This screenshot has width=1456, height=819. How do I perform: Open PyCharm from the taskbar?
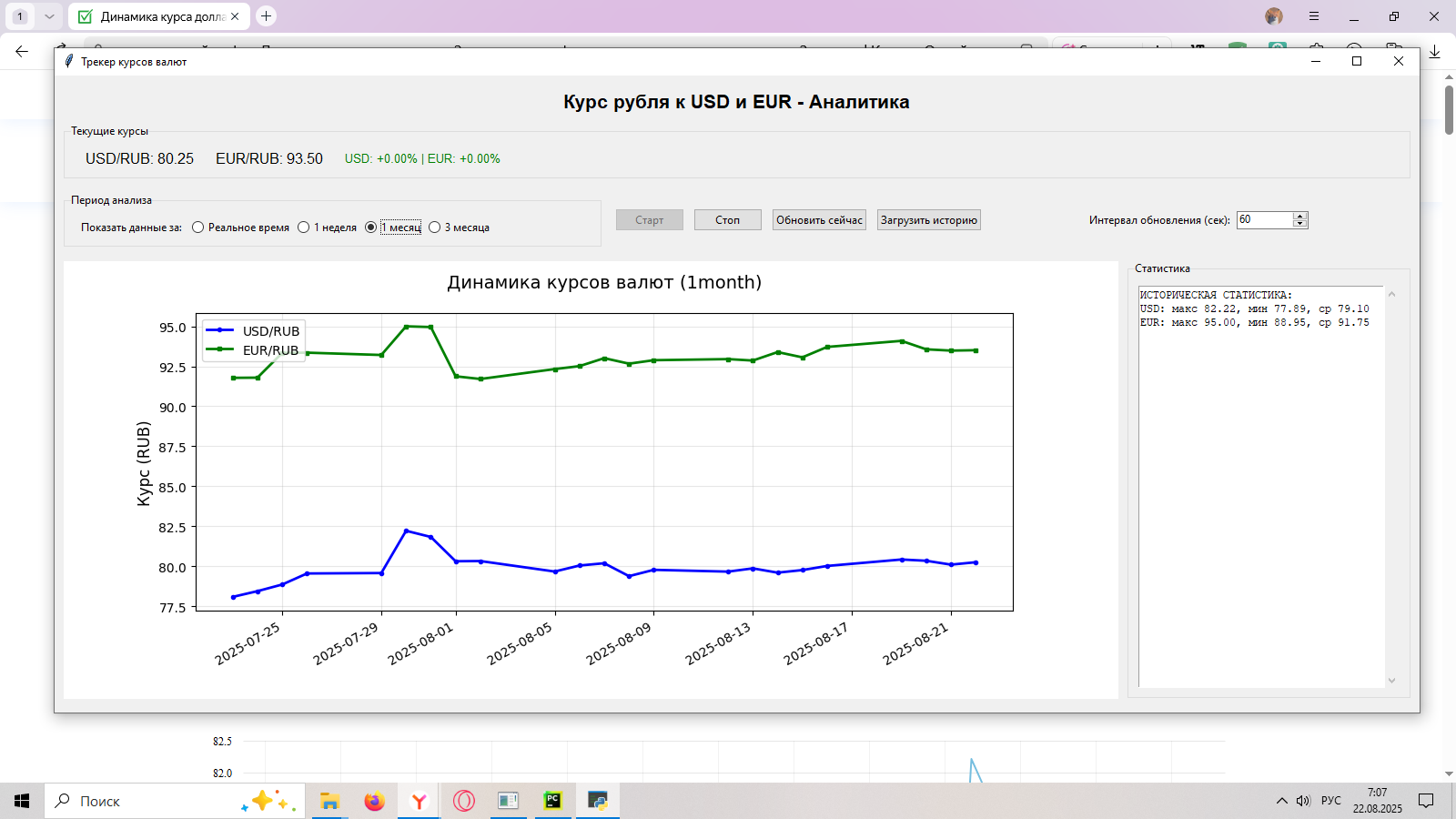point(552,801)
